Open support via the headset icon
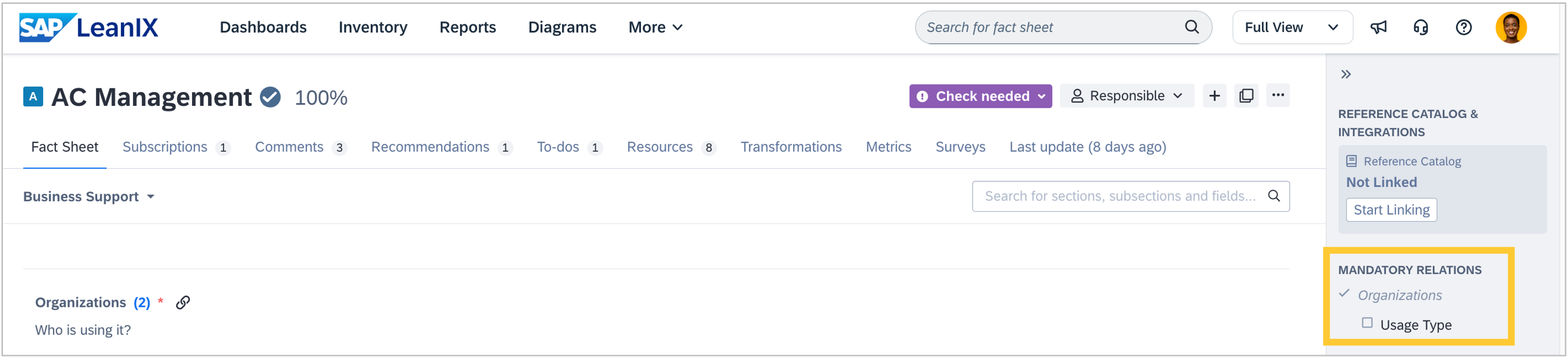Image resolution: width=1568 pixels, height=357 pixels. [x=1421, y=27]
